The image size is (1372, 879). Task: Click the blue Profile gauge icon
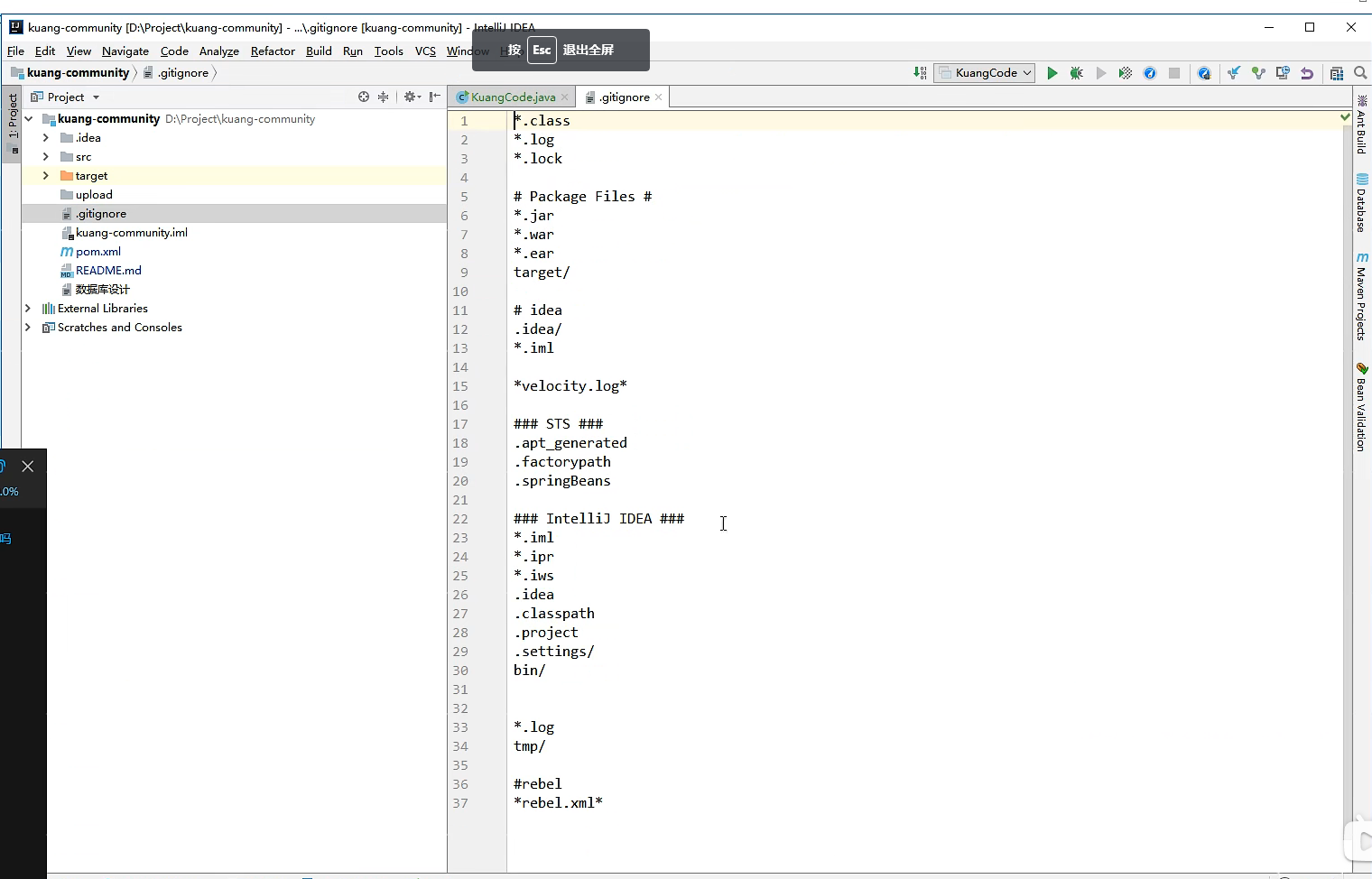click(x=1150, y=73)
